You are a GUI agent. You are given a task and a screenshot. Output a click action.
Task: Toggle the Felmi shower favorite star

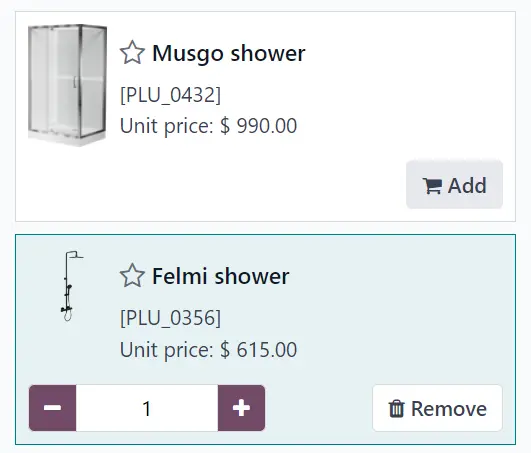[132, 276]
